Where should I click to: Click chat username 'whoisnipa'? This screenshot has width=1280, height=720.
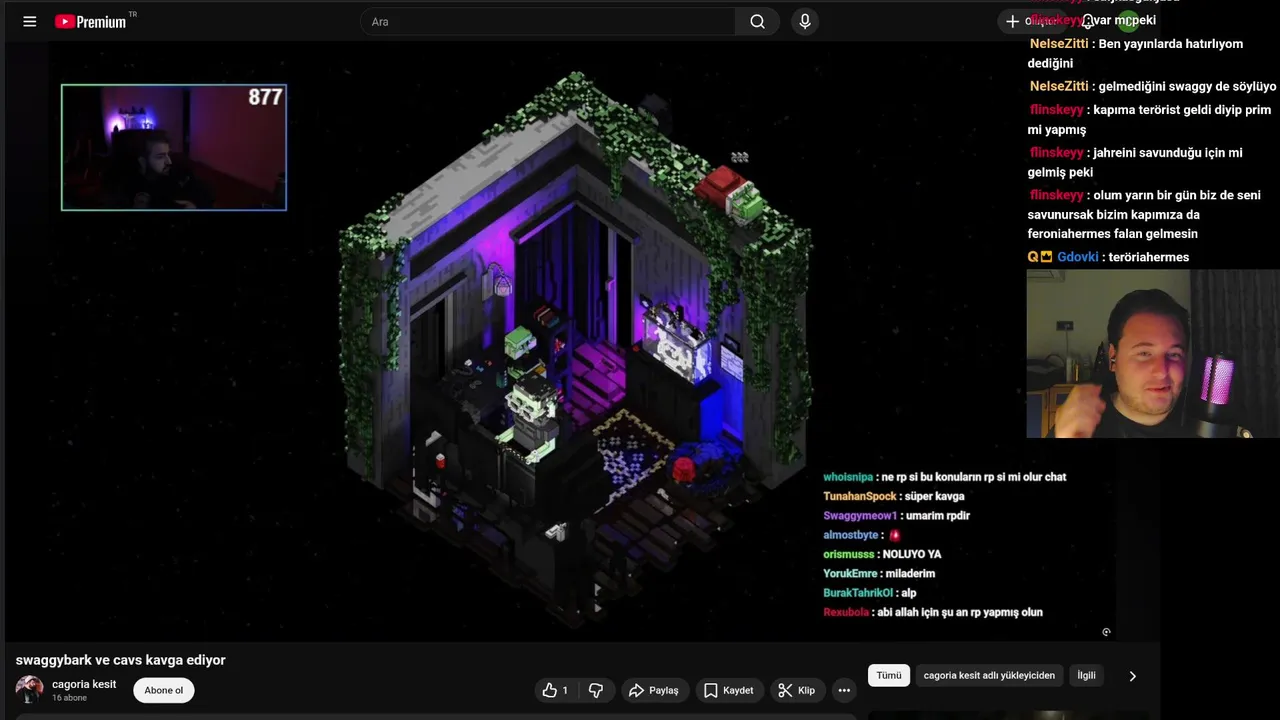click(847, 477)
